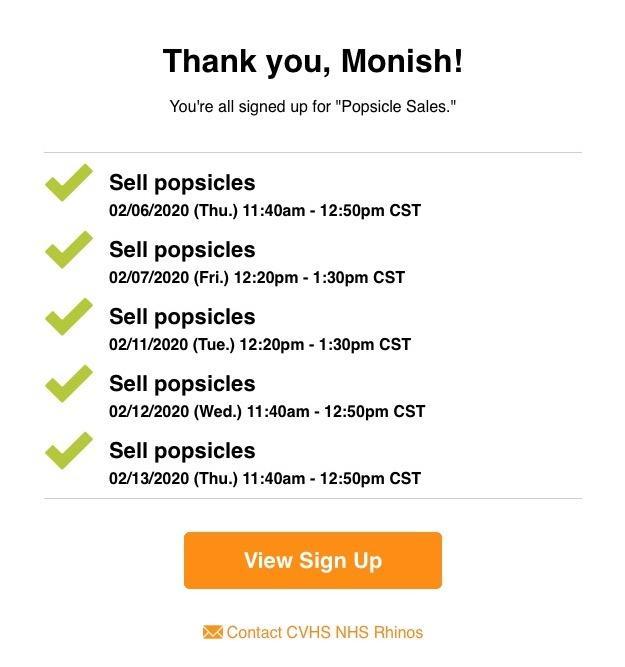Viewport: 625px width, 667px height.
Task: Click "Sell popsicles" title above 02/11/2020
Action: [x=182, y=317]
